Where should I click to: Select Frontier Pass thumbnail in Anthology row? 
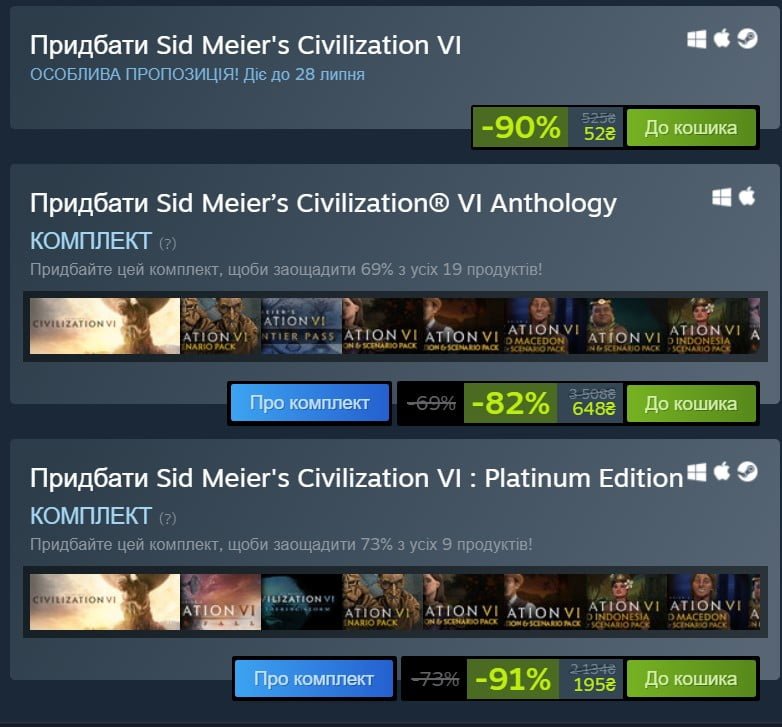302,326
